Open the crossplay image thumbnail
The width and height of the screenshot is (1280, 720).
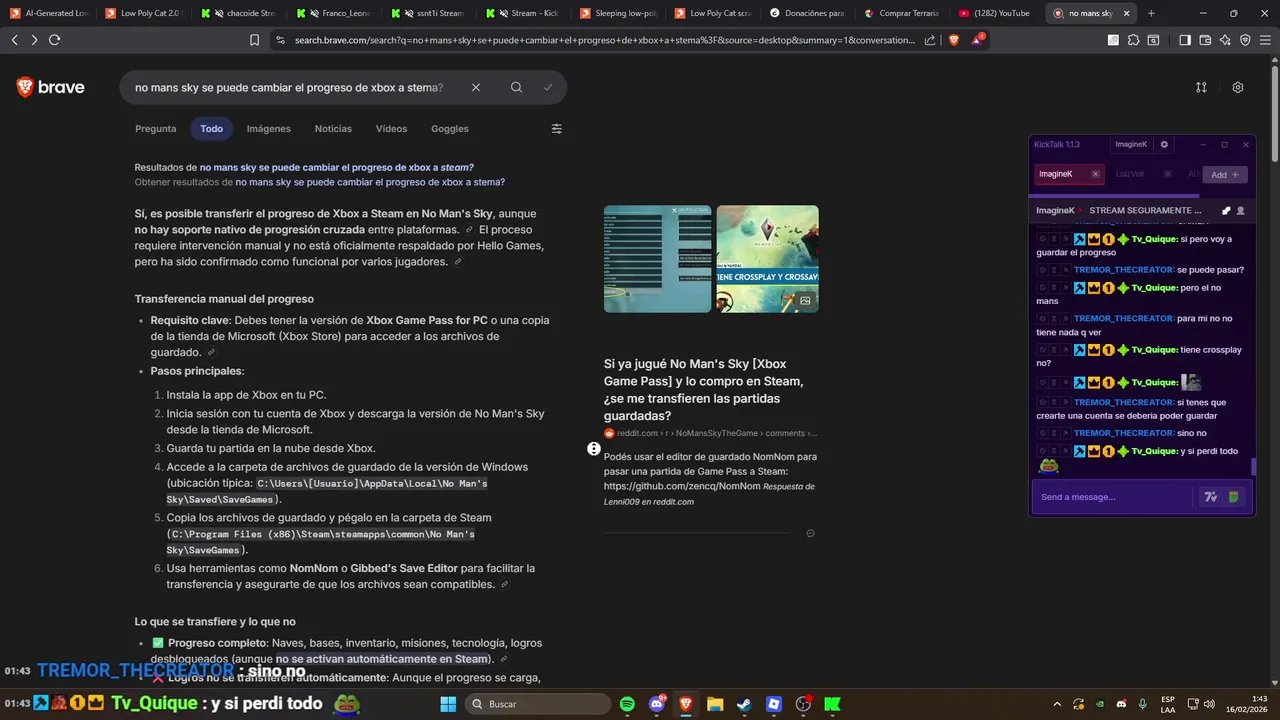[x=768, y=259]
